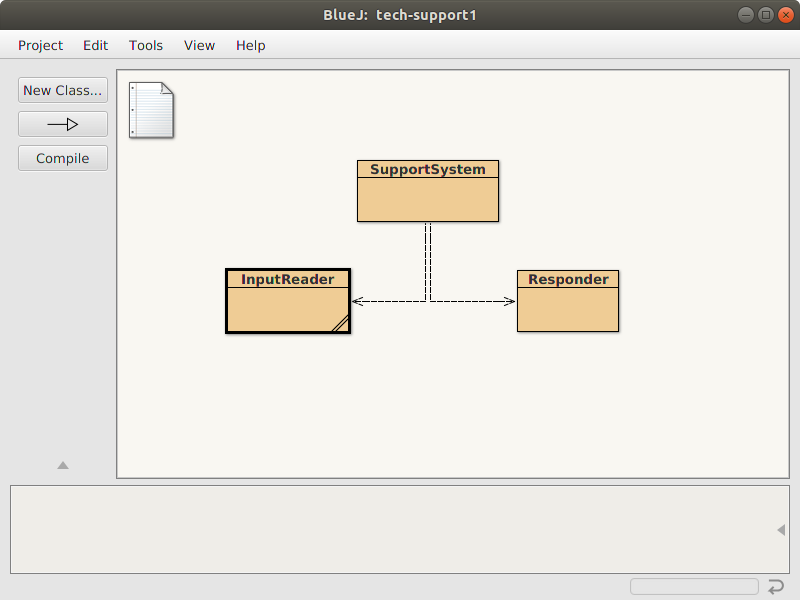Select the SupportSystem class
Screen dimensions: 800x600
(427, 190)
